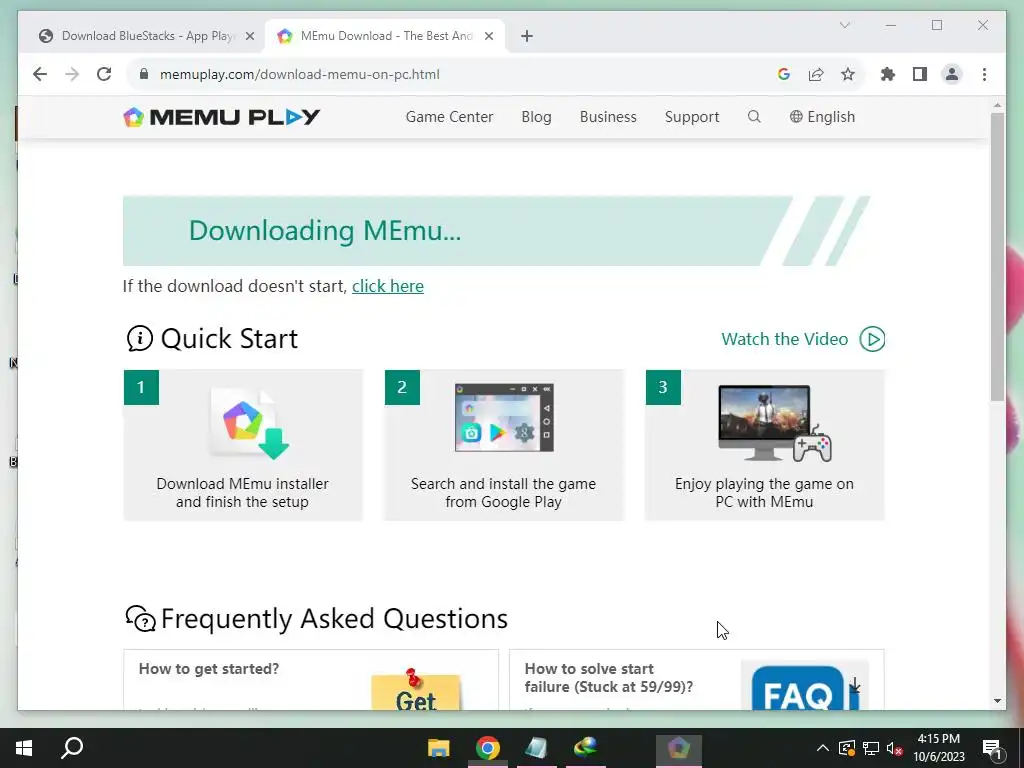This screenshot has height=768, width=1024.
Task: Open File Explorer from taskbar
Action: (x=438, y=748)
